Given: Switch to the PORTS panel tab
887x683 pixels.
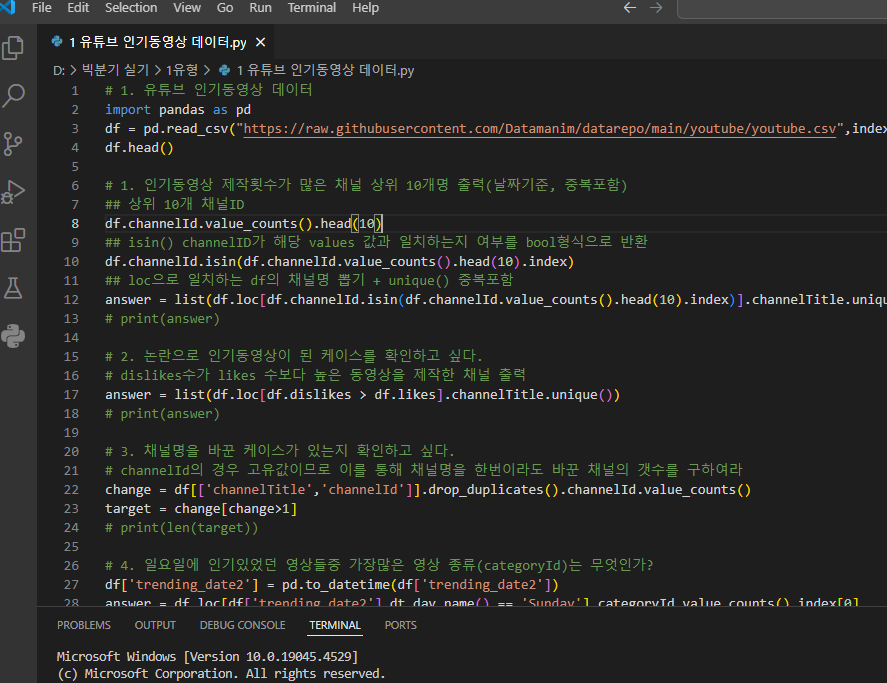Looking at the screenshot, I should tap(400, 625).
